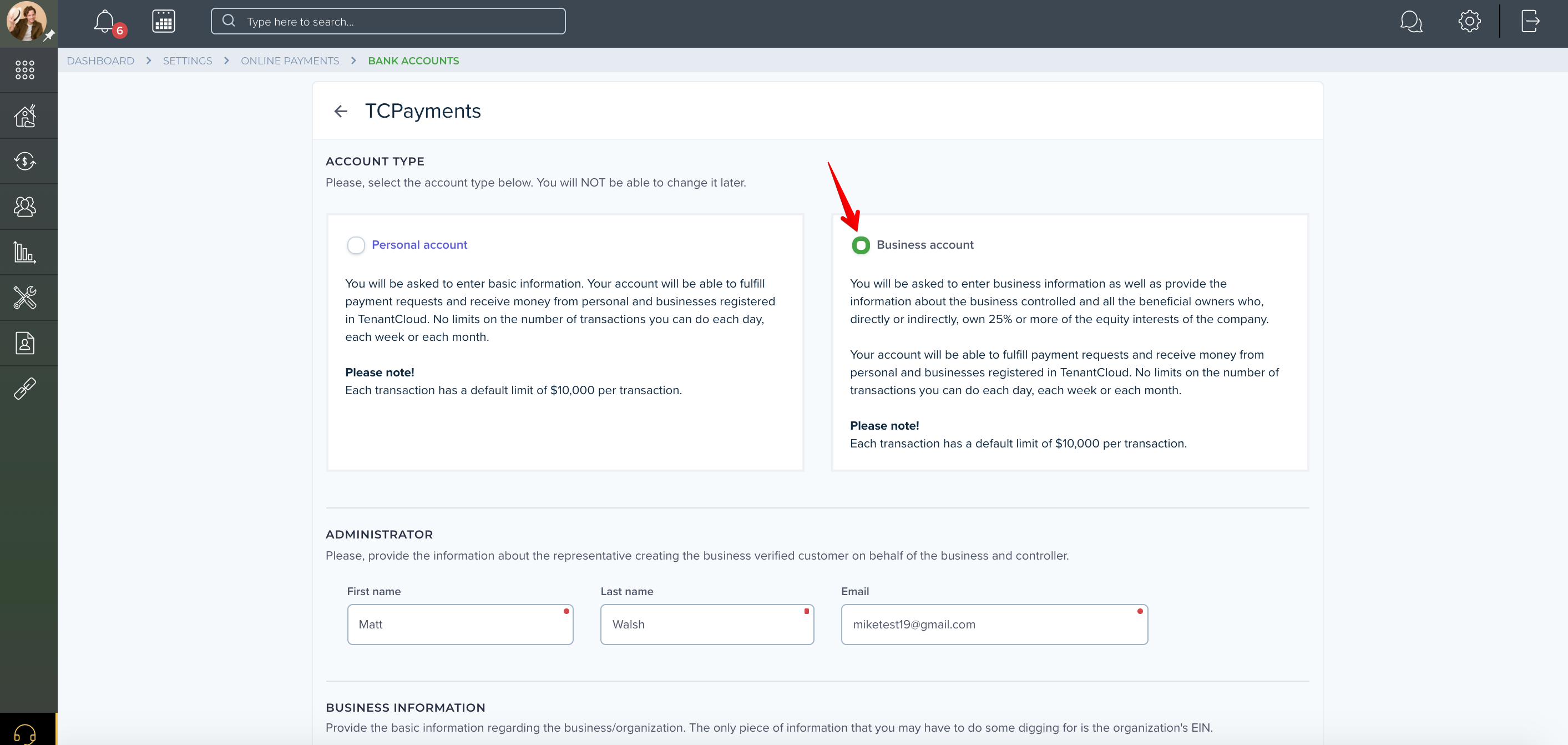The height and width of the screenshot is (745, 1568).
Task: Go to SETTINGS breadcrumb
Action: (x=188, y=61)
